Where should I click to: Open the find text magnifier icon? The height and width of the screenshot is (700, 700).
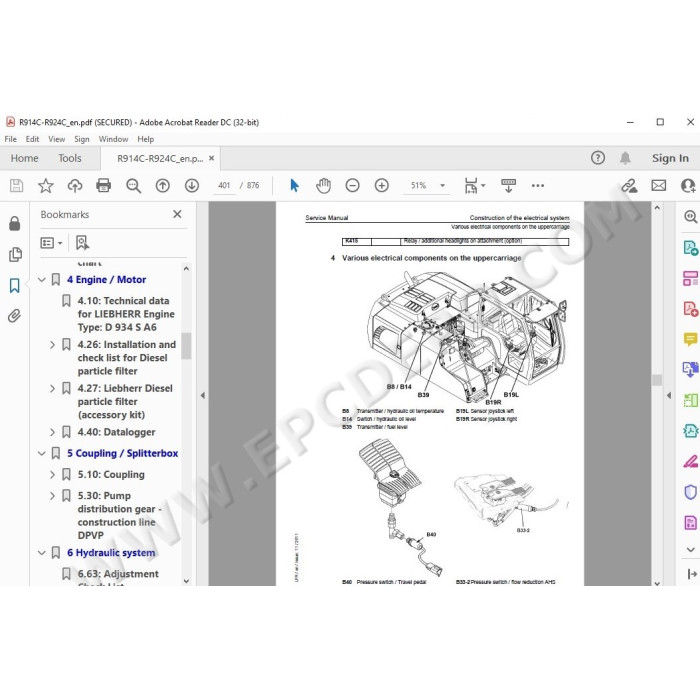tap(133, 185)
